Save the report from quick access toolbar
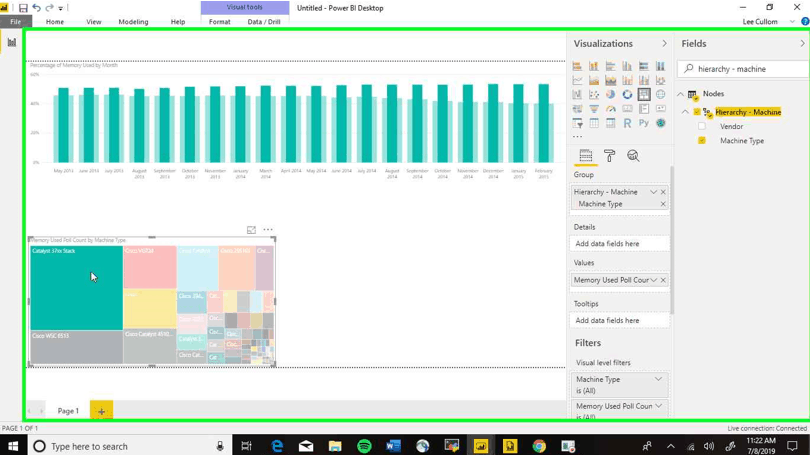 pos(23,8)
